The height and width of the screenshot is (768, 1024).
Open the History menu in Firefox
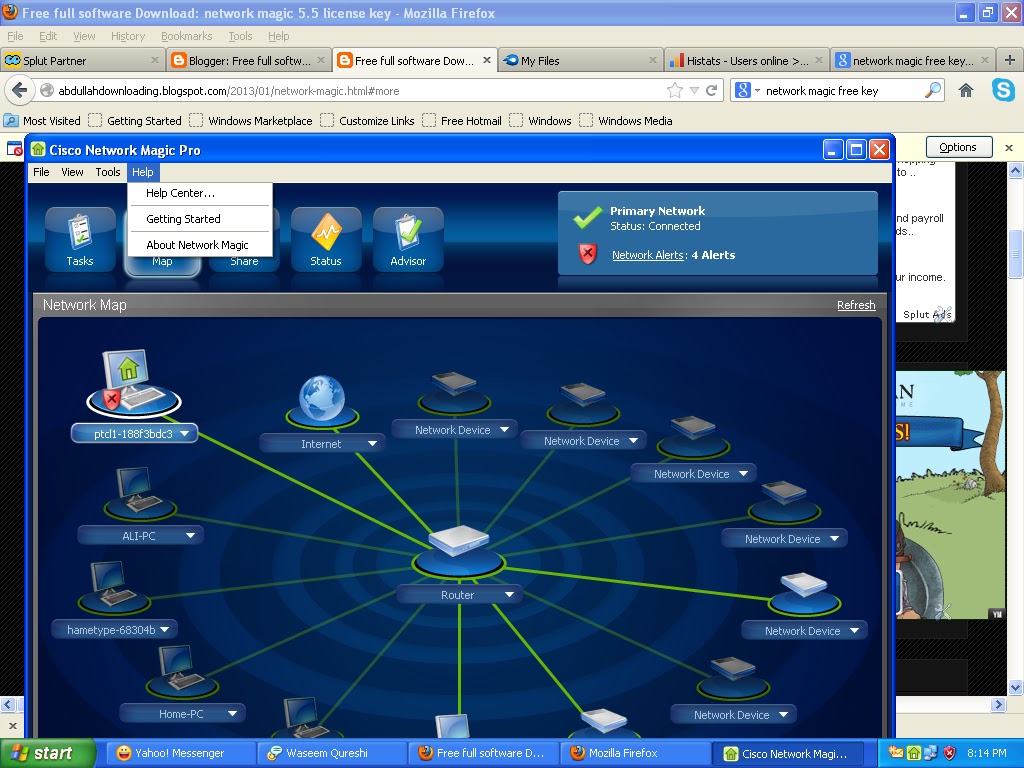tap(127, 36)
